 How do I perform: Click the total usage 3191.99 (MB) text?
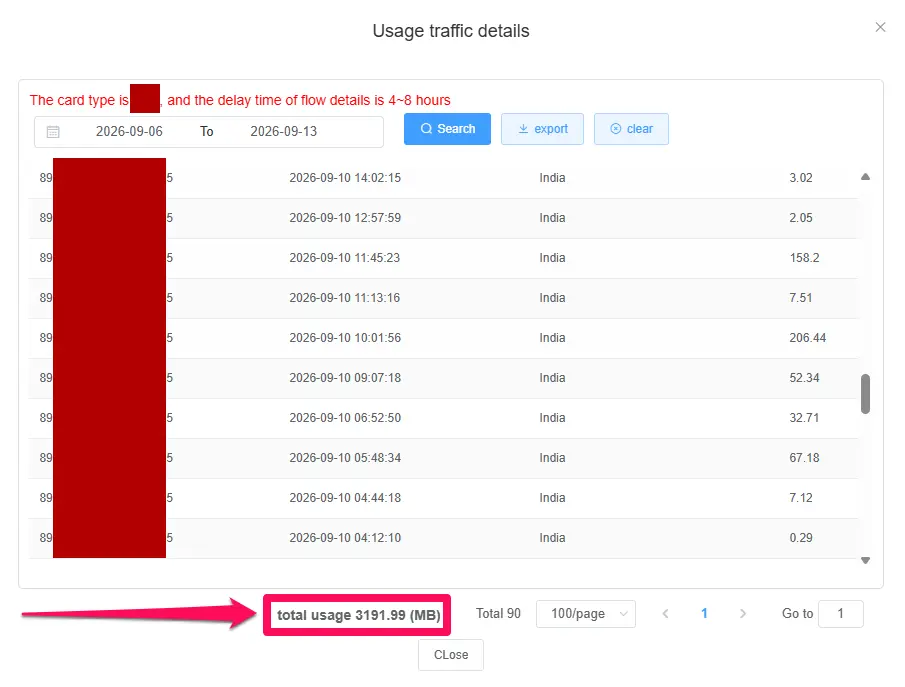(358, 615)
